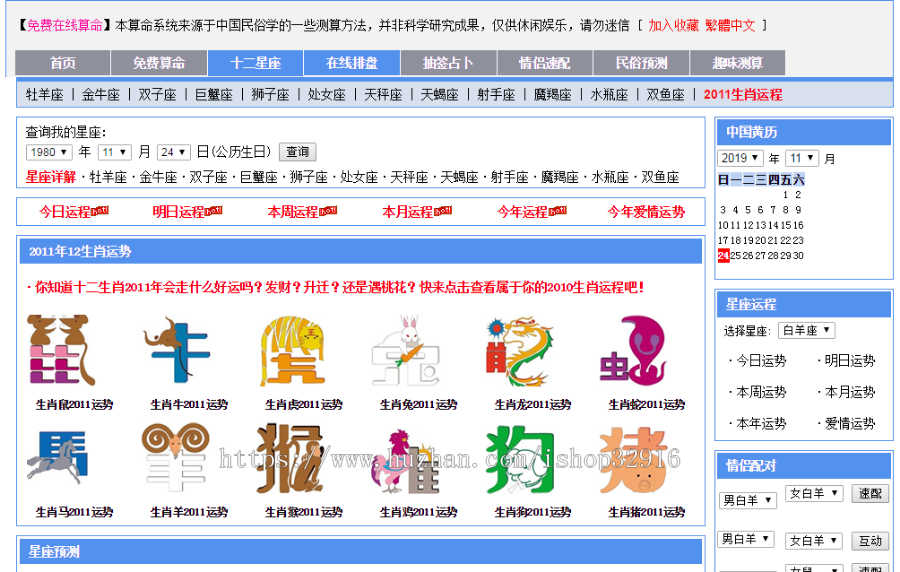Viewport: 900px width, 572px height.
Task: Click the 加入收藏 link
Action: [x=673, y=25]
